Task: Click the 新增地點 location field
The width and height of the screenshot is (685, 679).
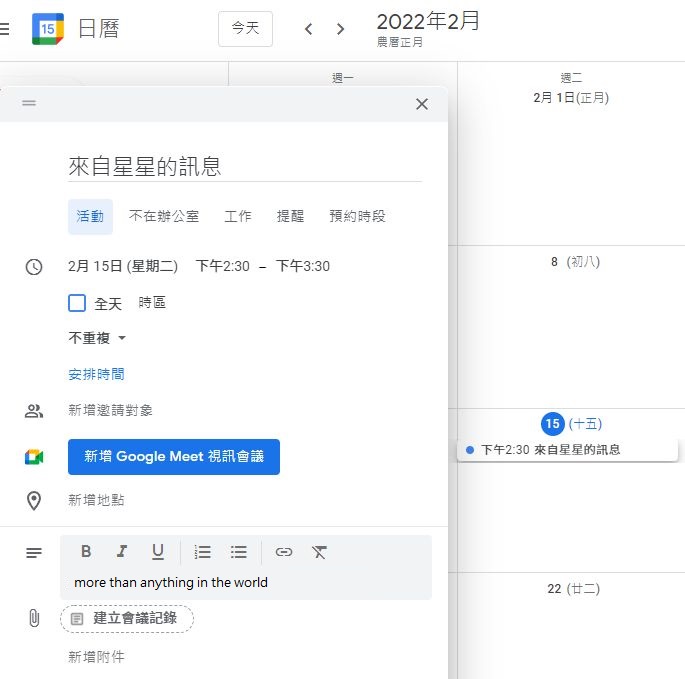Action: pyautogui.click(x=96, y=500)
